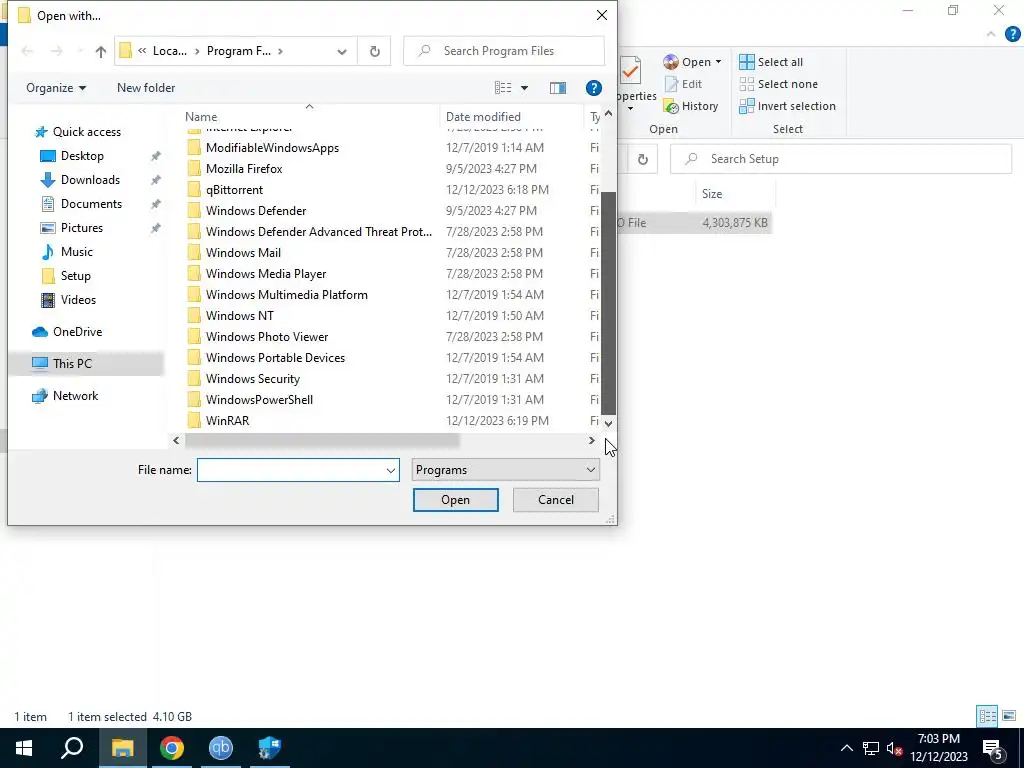Open qBittorrent from the taskbar
Screen dimensions: 1024x768
click(221, 748)
